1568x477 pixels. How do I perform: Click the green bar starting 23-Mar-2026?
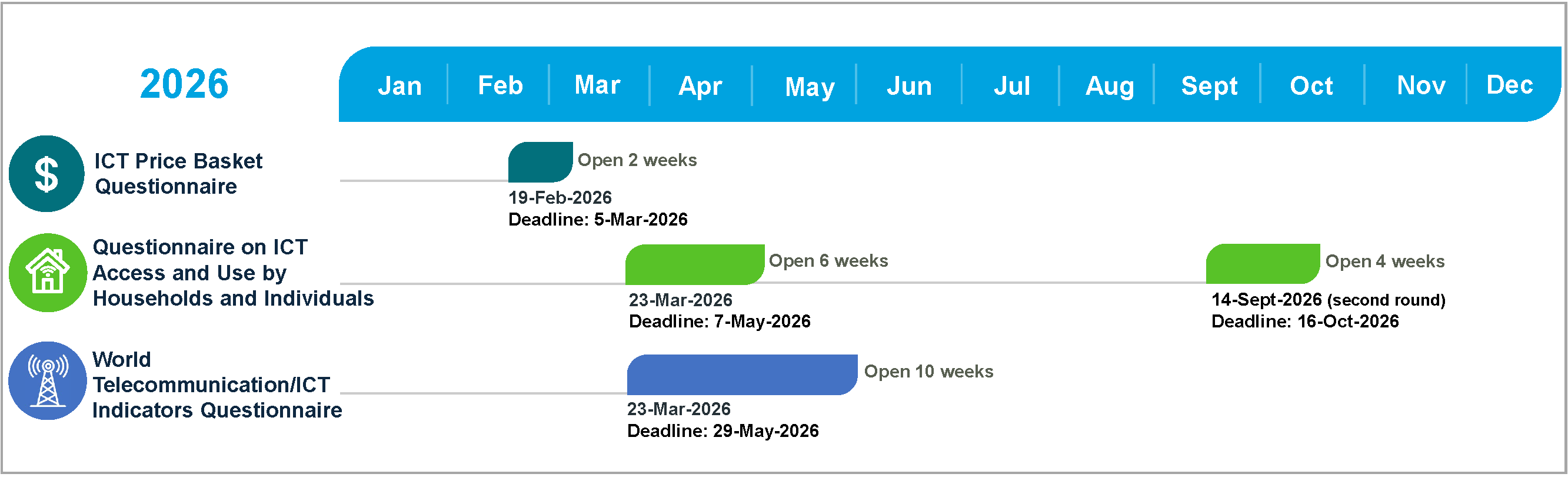[x=694, y=265]
